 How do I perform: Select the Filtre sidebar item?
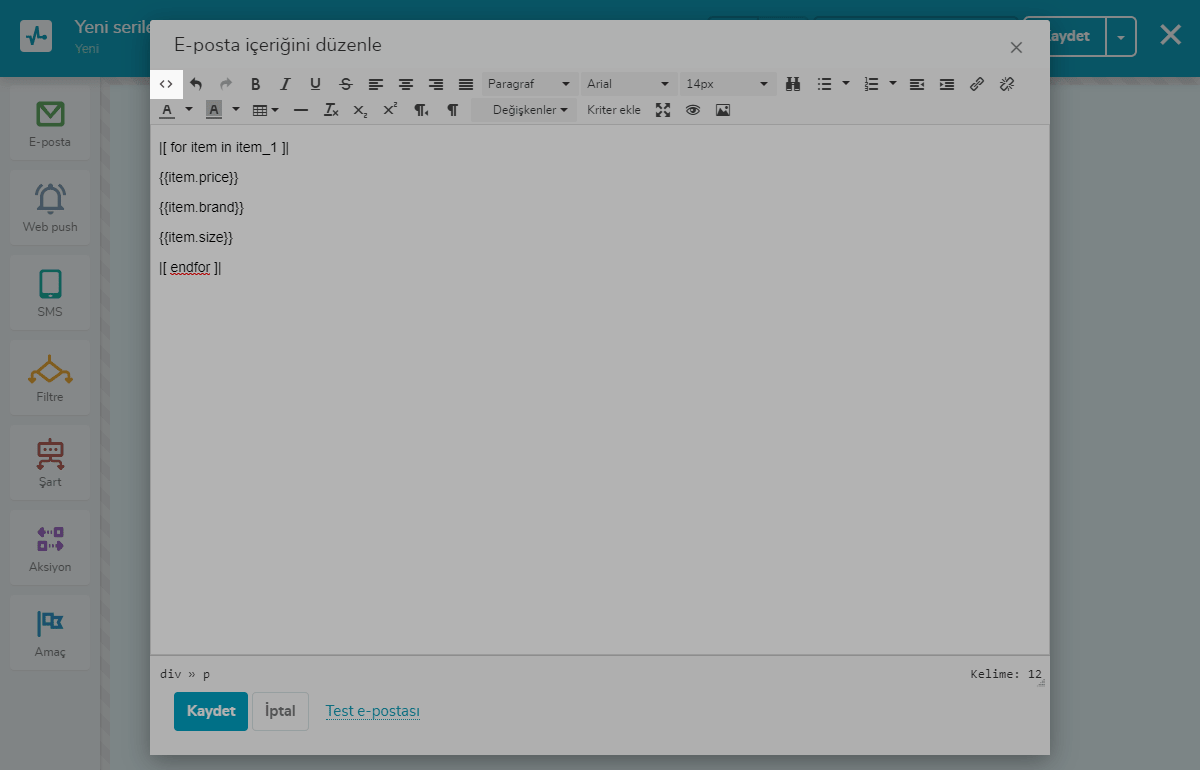[x=50, y=378]
